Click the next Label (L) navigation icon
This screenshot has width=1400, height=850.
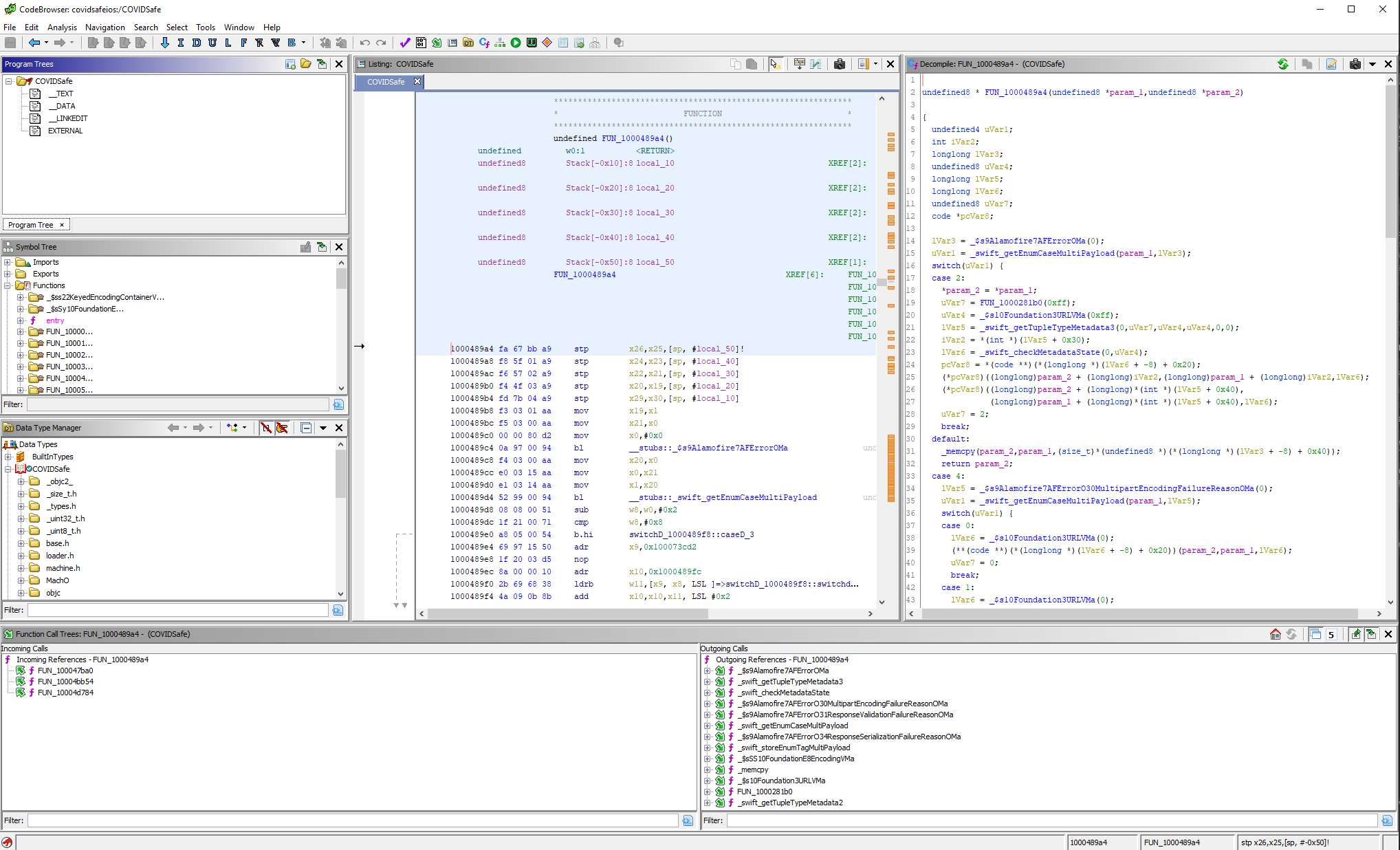click(x=228, y=43)
